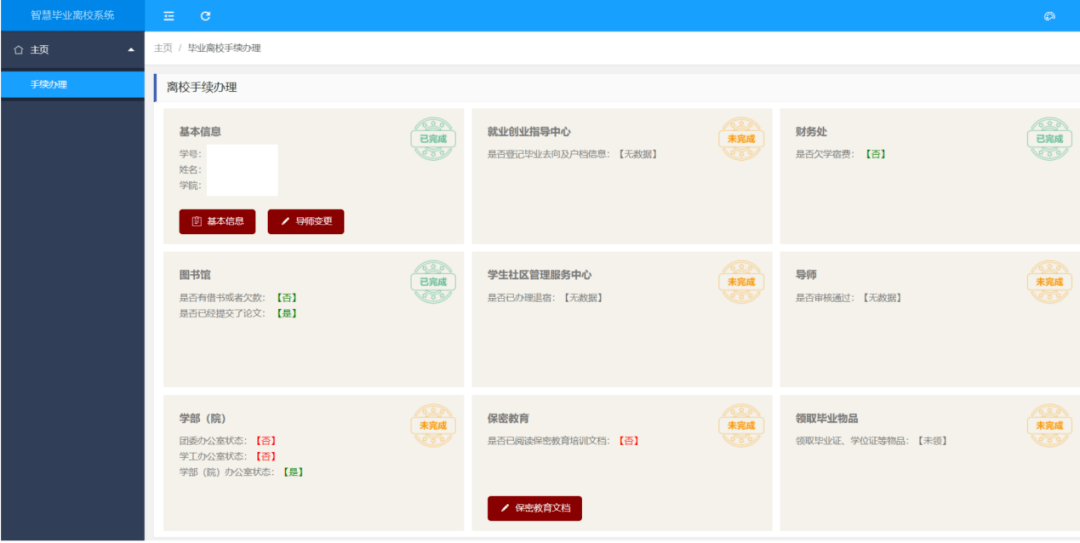Click the 已完成 stamp on 基本信息 card
The height and width of the screenshot is (543, 1080).
[433, 139]
